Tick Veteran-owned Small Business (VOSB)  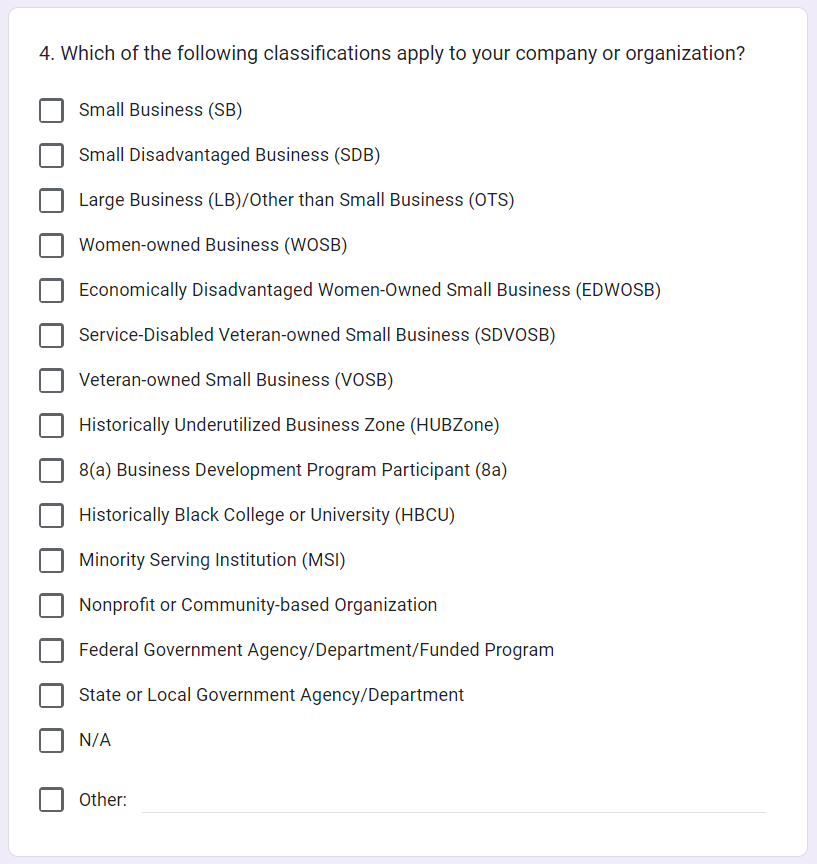tap(51, 380)
